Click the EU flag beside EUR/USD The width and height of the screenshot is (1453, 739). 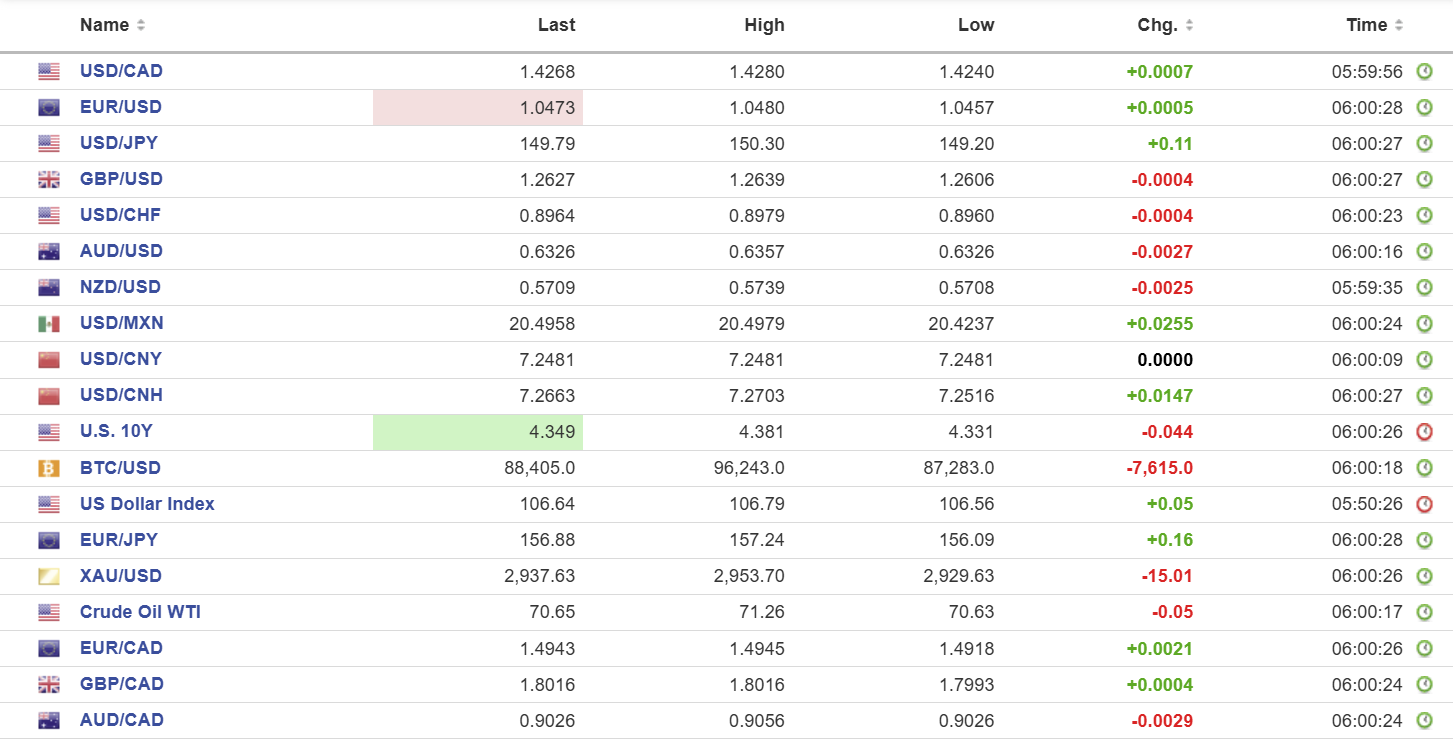click(48, 108)
